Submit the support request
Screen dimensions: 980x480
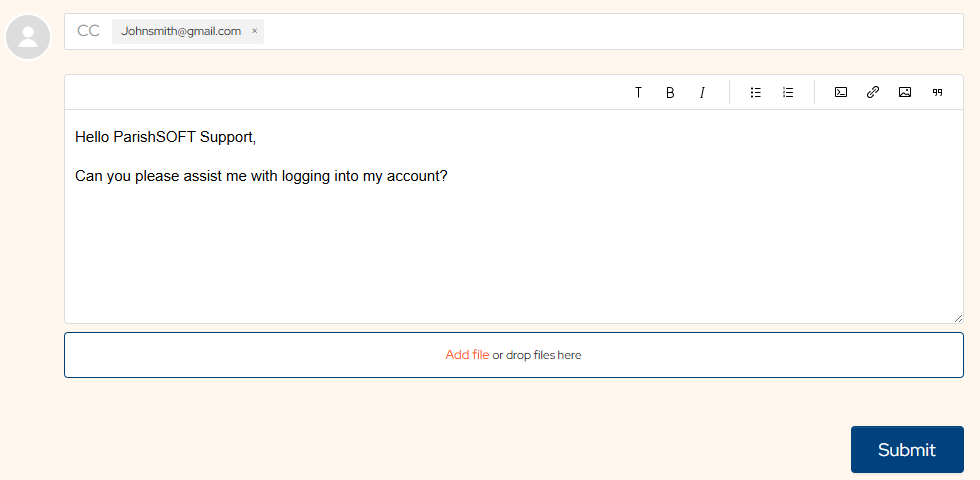[907, 449]
